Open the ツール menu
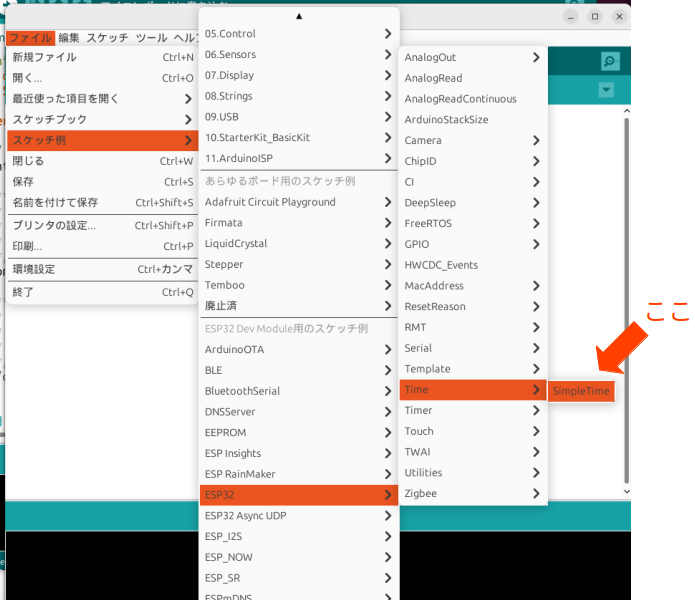Screen dimensions: 695x600 (x=151, y=38)
